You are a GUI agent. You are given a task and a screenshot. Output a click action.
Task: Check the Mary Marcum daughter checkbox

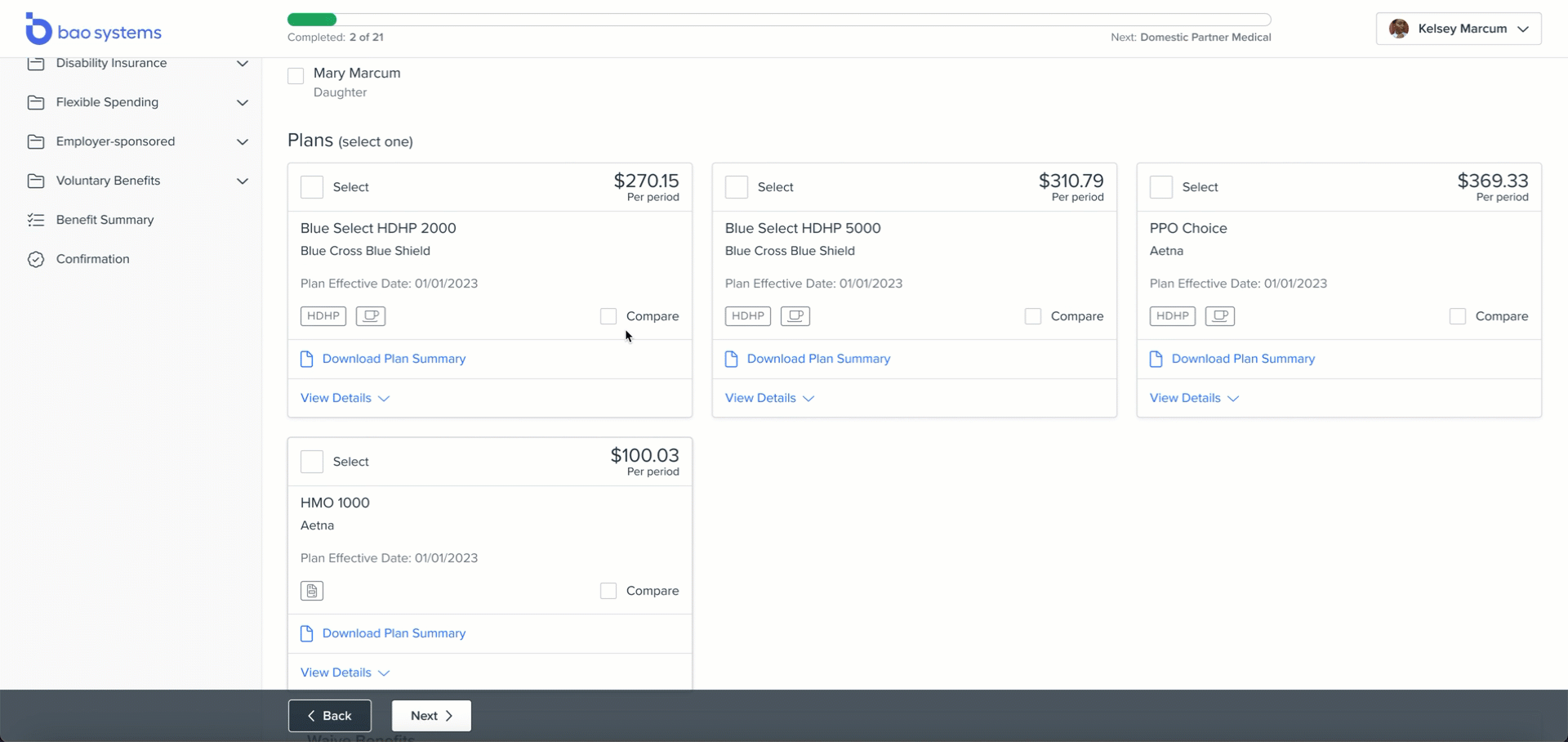296,76
